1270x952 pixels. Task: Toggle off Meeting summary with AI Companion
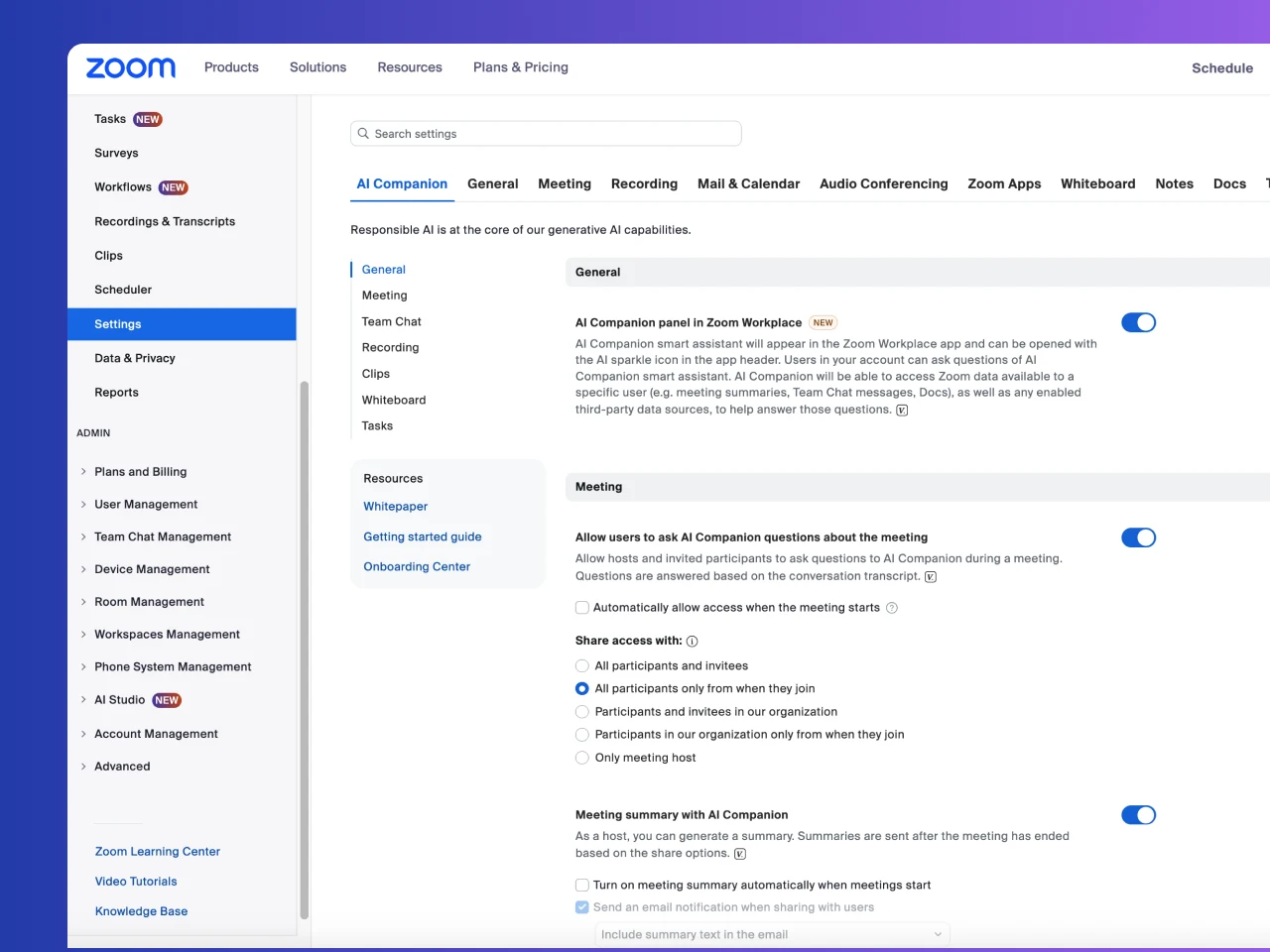(1138, 815)
